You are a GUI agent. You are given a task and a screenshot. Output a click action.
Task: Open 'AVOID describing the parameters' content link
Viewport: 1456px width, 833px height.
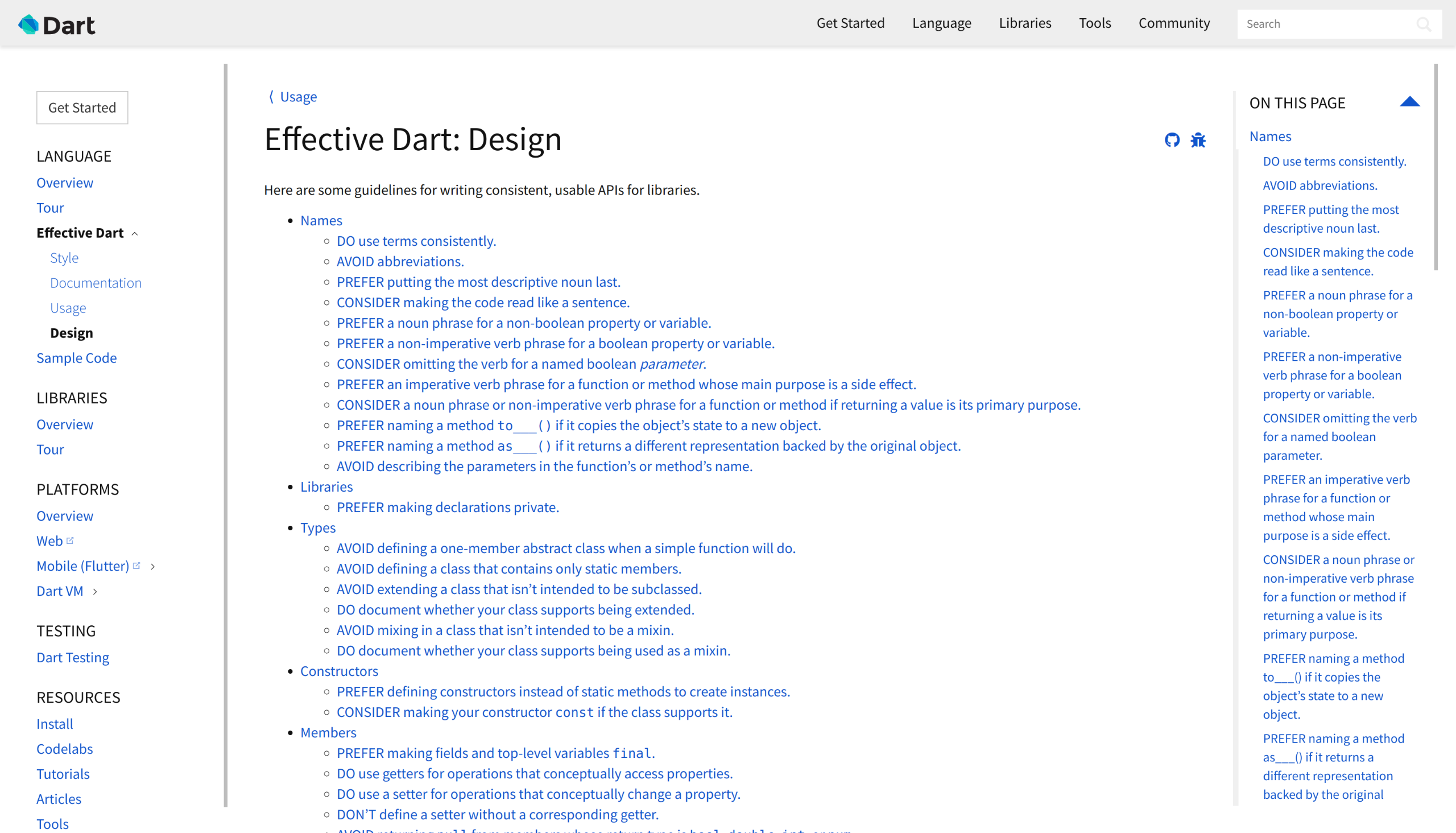pyautogui.click(x=544, y=466)
